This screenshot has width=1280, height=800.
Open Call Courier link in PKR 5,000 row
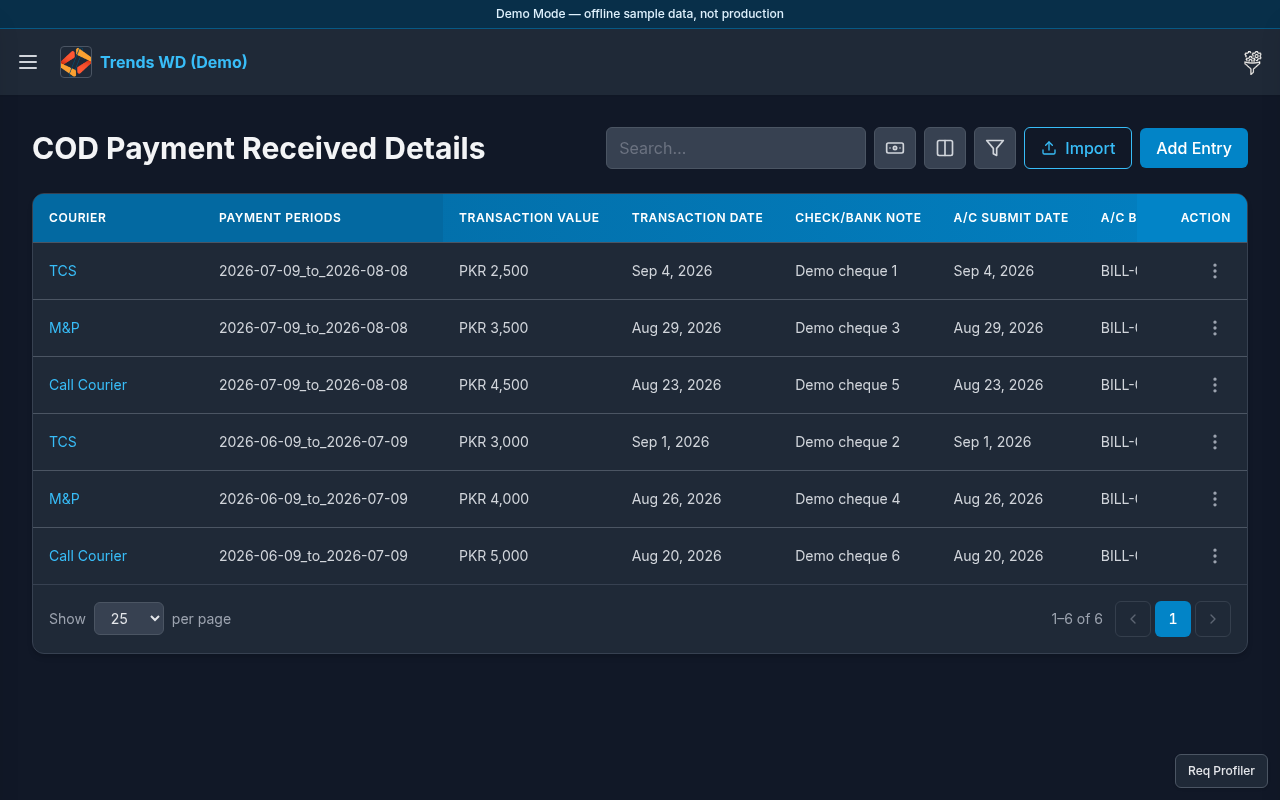[88, 556]
